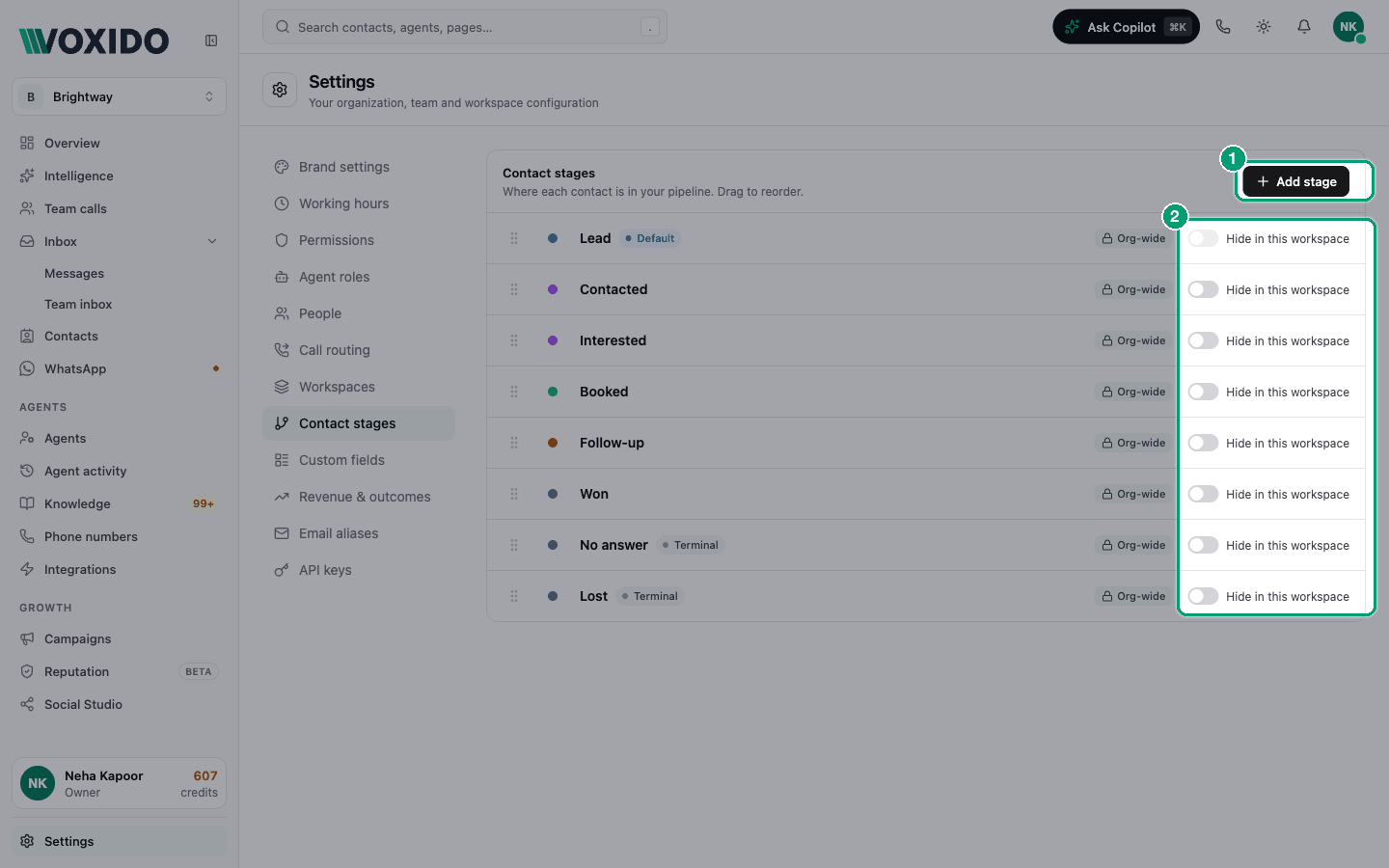1389x868 pixels.
Task: Click the Org-wide lock badge on Won
Action: [x=1133, y=494]
